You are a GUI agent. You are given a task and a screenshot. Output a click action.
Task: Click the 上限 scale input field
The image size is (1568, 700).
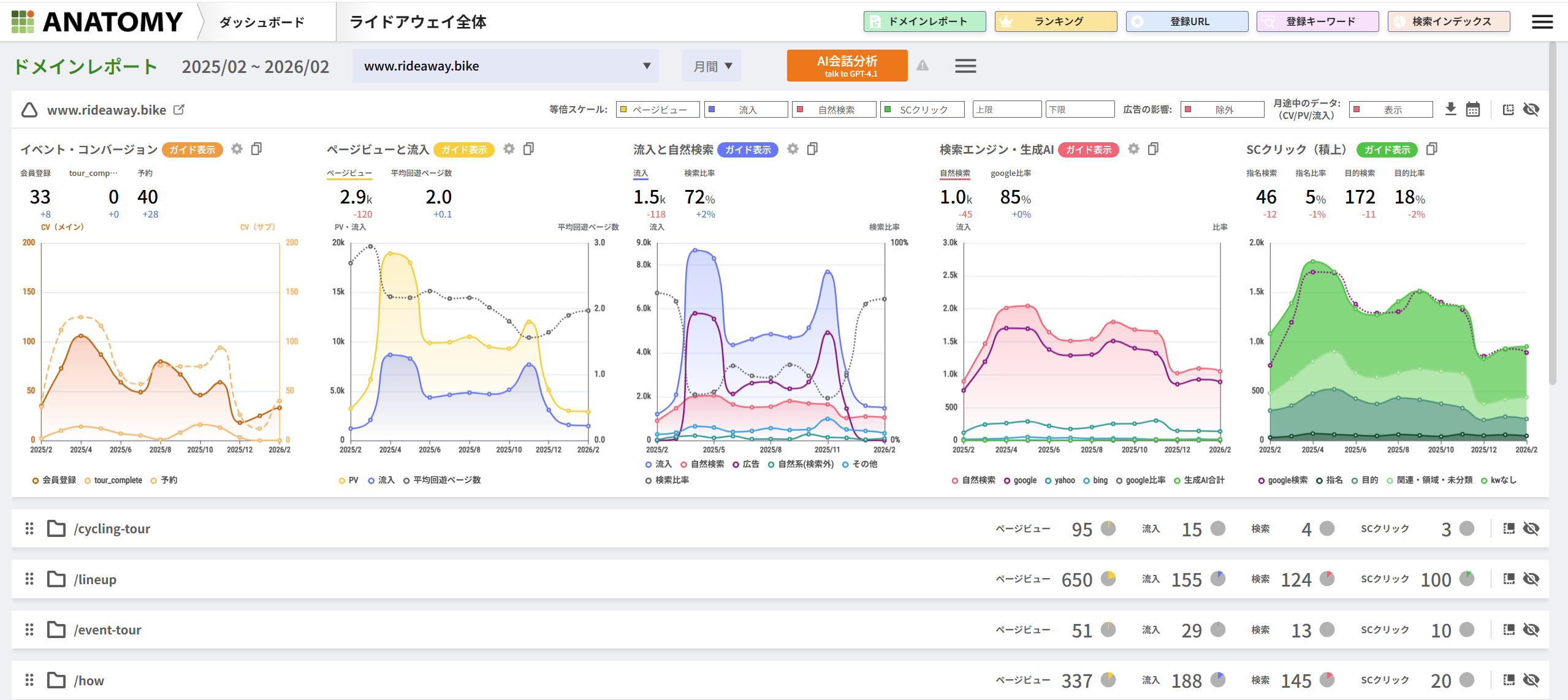(x=1007, y=110)
